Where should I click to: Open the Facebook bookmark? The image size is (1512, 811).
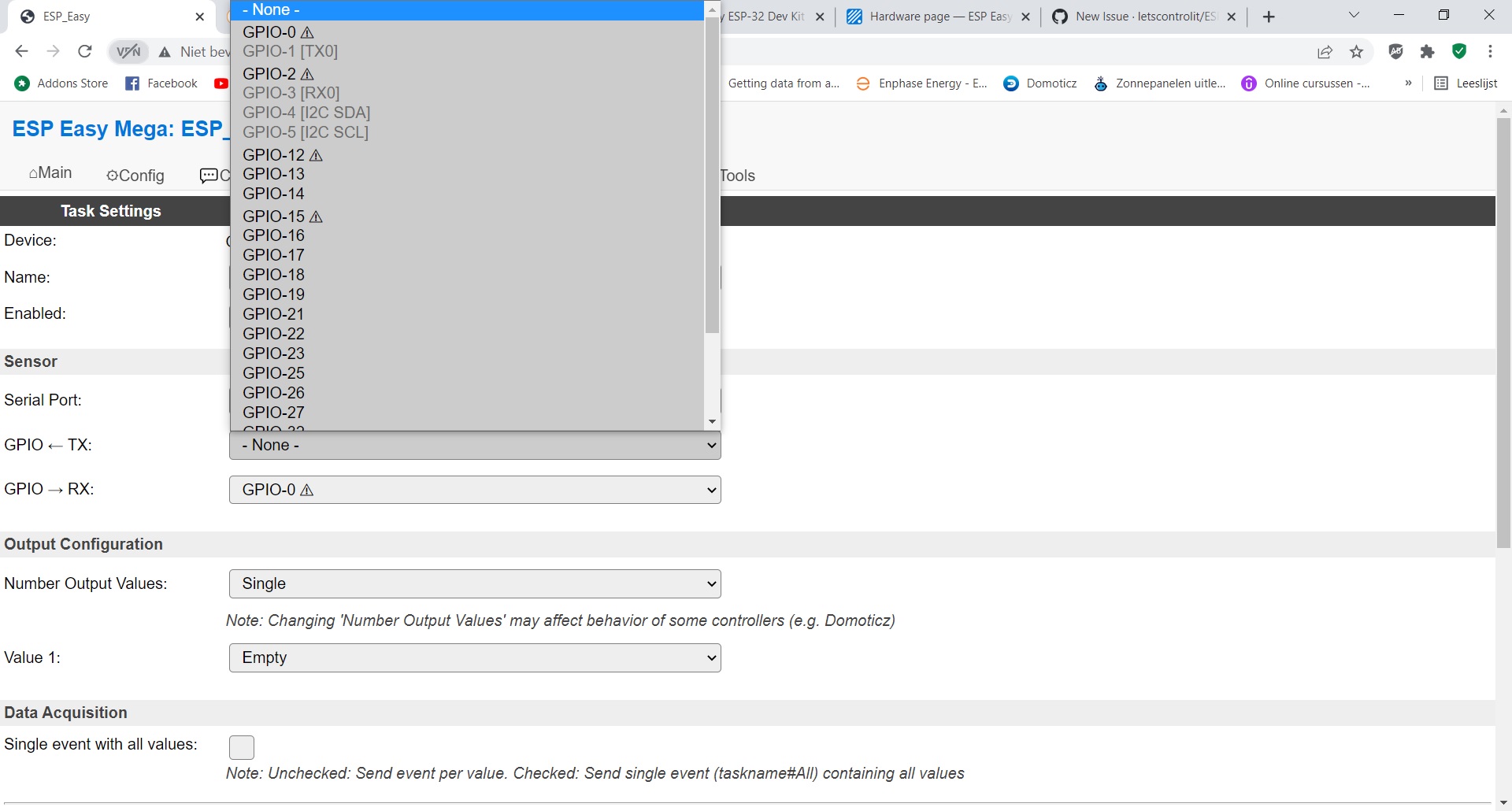click(161, 83)
